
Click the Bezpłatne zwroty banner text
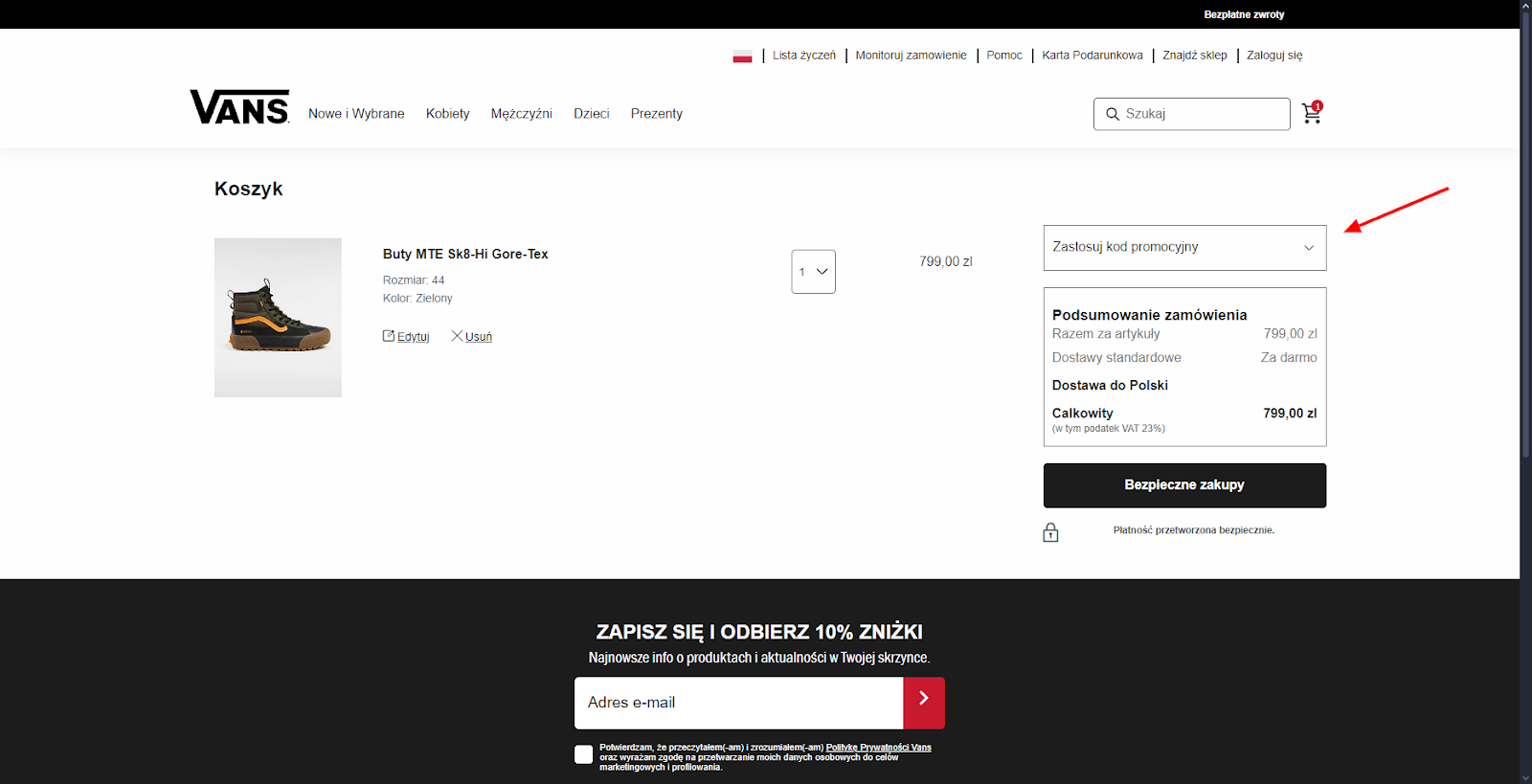coord(1244,14)
